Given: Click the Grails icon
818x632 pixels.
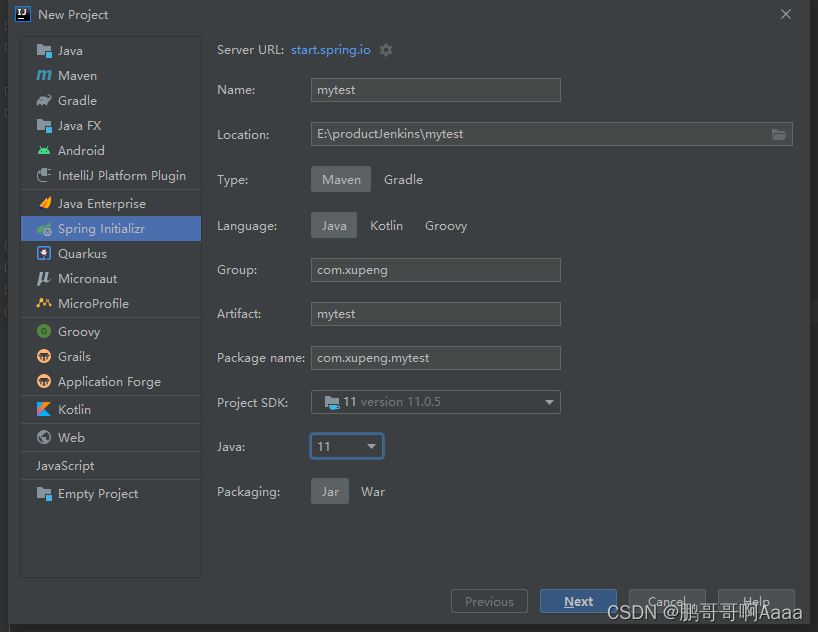Looking at the screenshot, I should [44, 356].
